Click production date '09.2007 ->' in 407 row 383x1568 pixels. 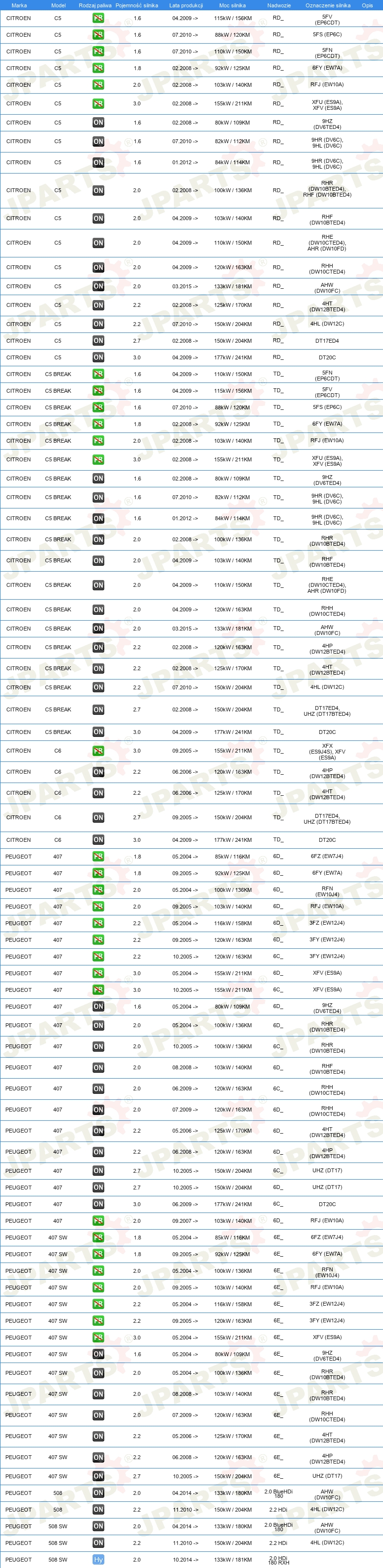[185, 1221]
